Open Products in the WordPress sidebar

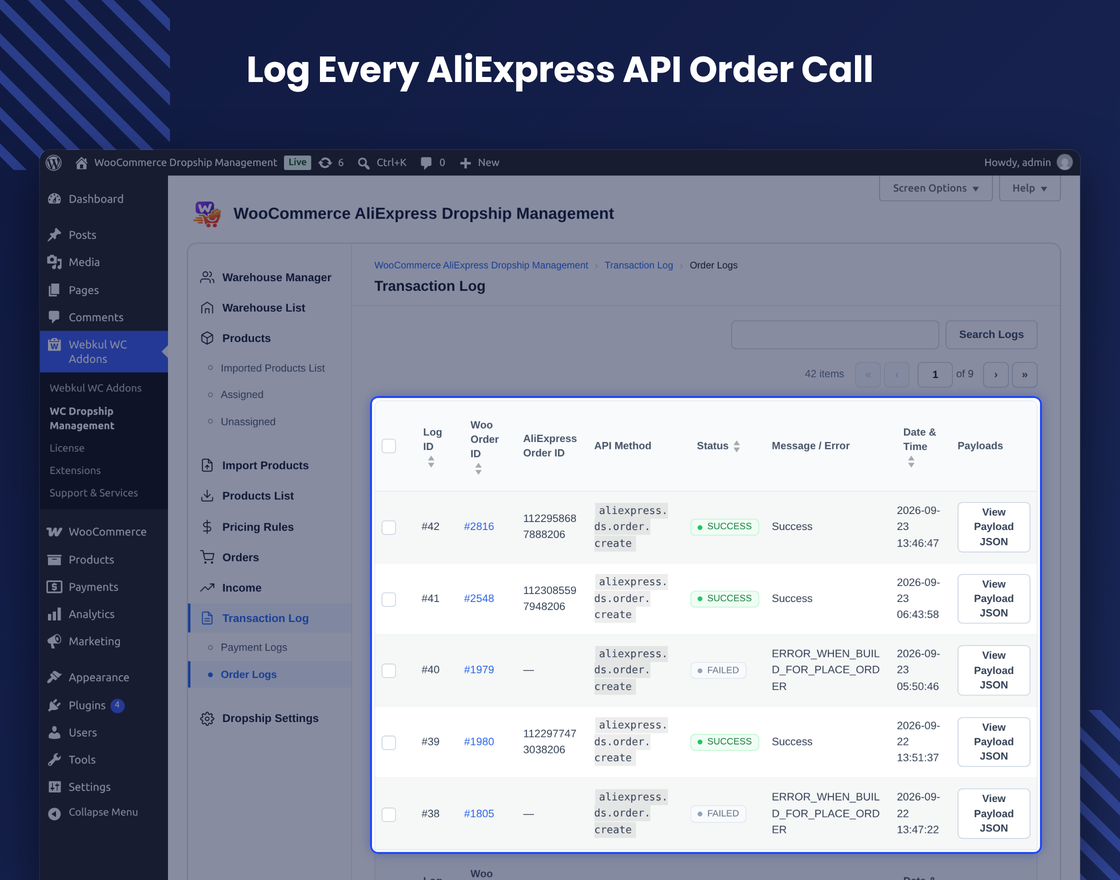click(x=91, y=559)
